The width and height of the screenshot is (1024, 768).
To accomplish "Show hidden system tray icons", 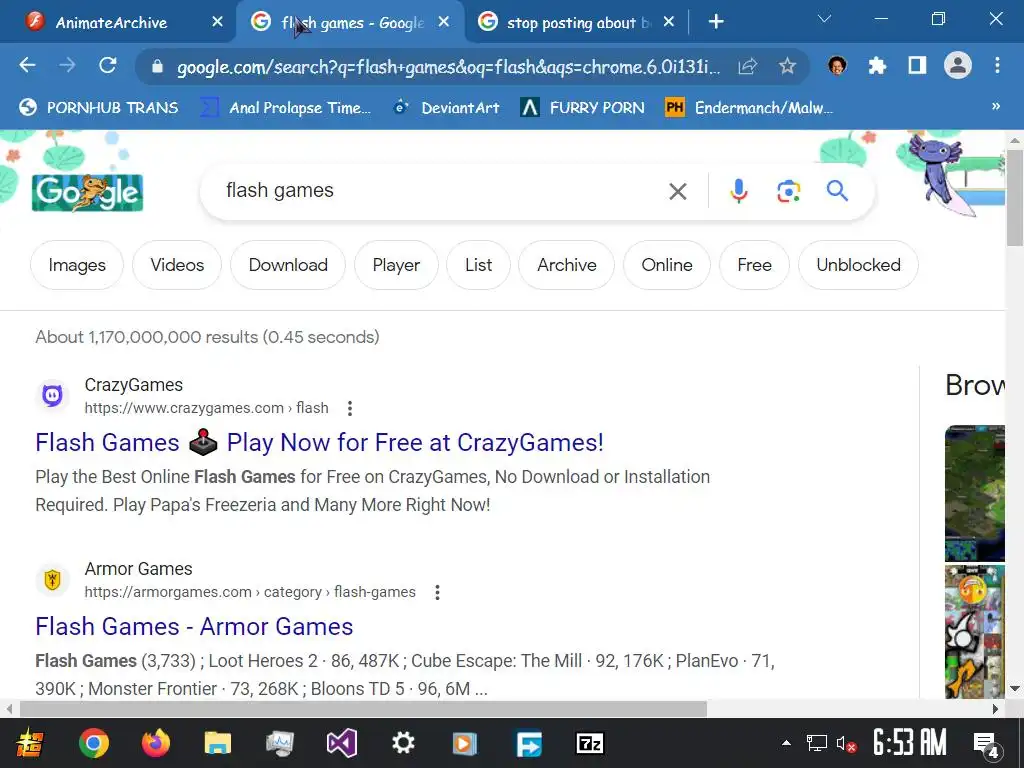I will click(x=786, y=743).
